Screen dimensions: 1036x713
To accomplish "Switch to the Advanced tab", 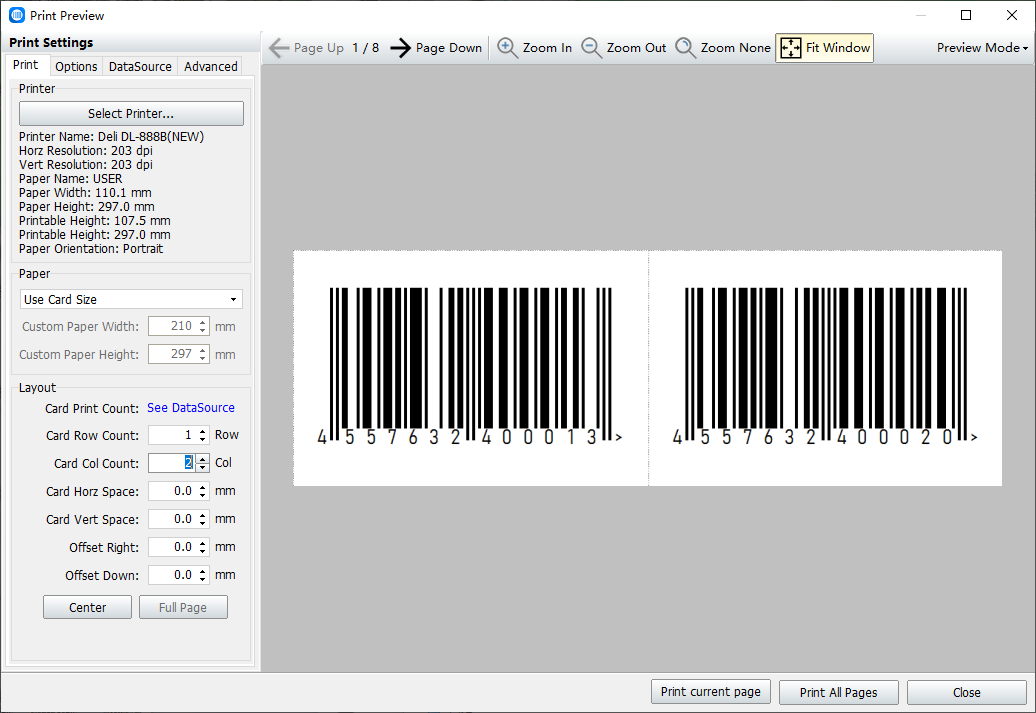I will point(211,66).
